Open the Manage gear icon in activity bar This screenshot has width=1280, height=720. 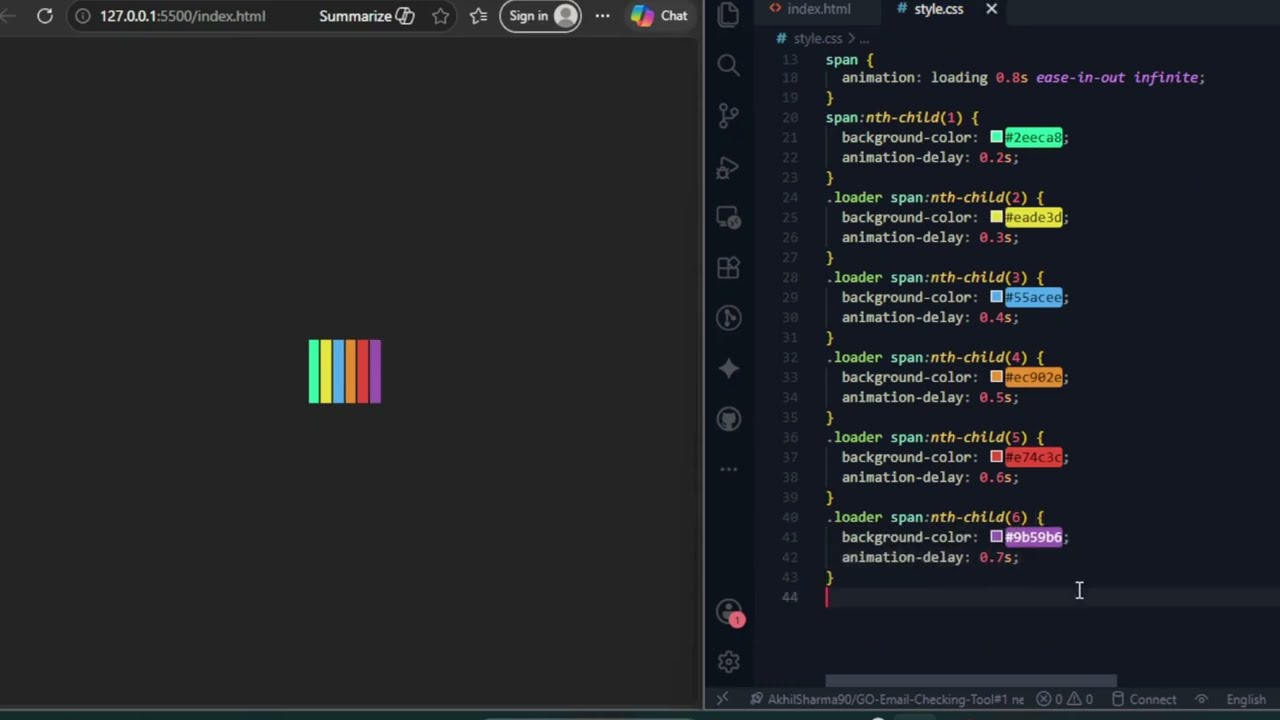728,661
